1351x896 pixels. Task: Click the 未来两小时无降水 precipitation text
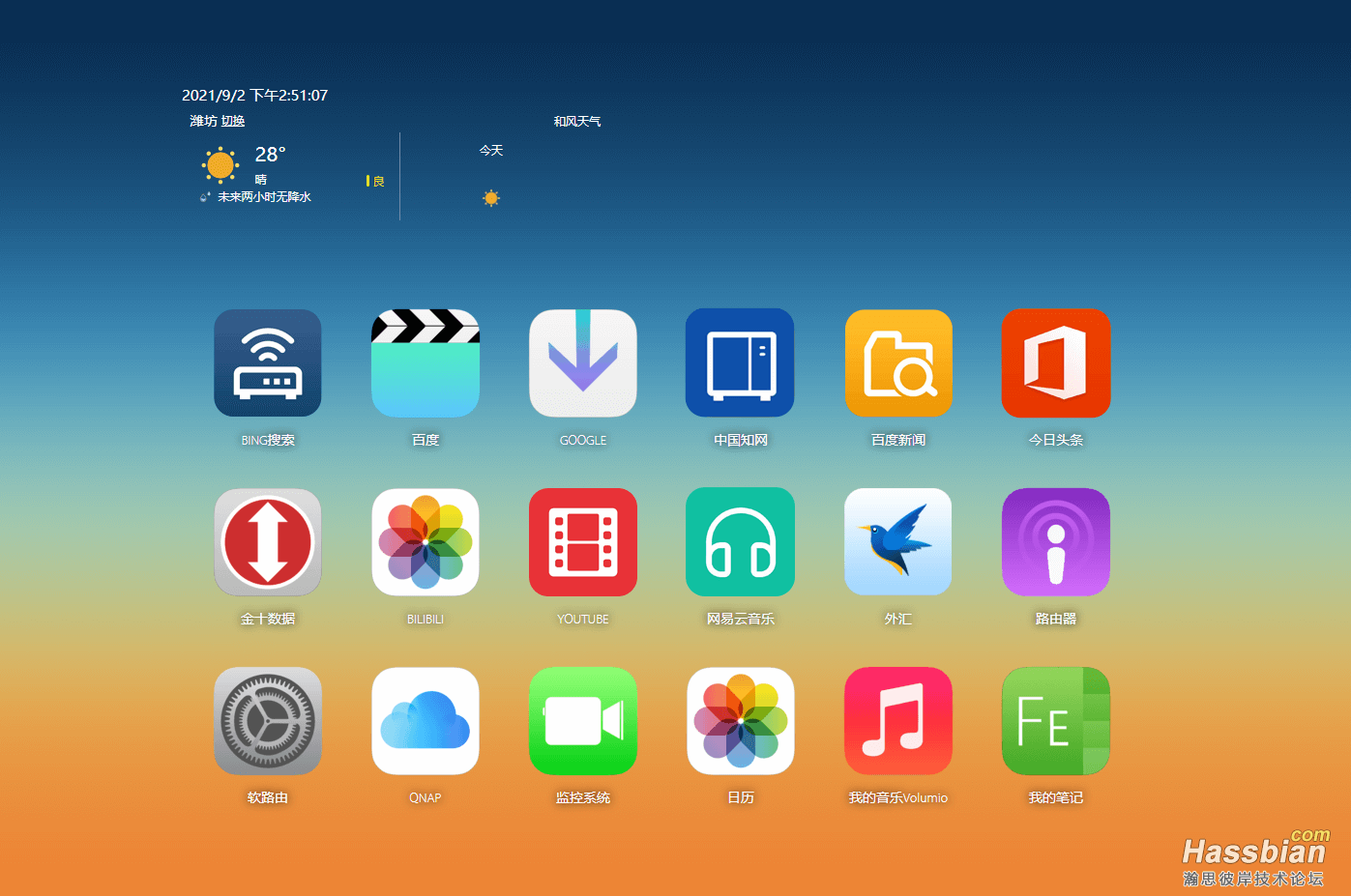(264, 196)
